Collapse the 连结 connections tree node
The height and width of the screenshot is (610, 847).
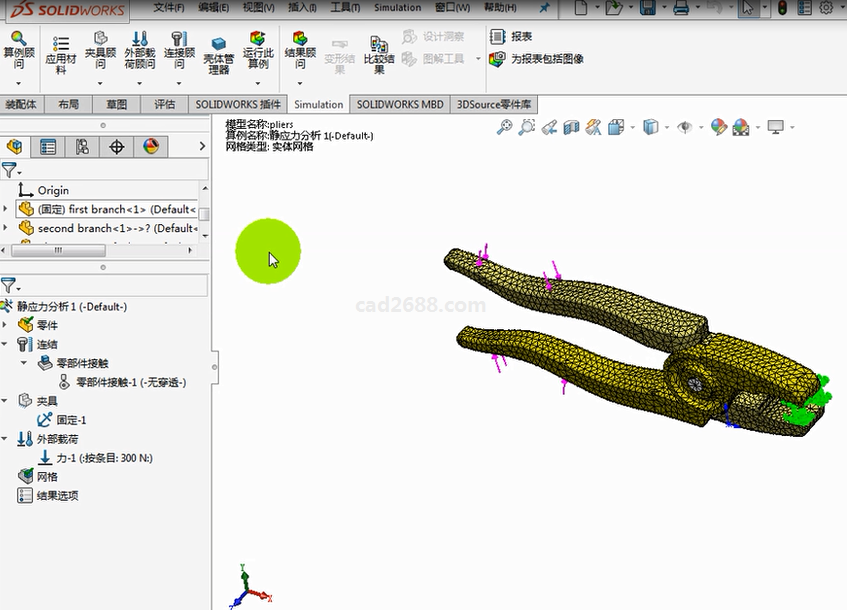coord(6,344)
